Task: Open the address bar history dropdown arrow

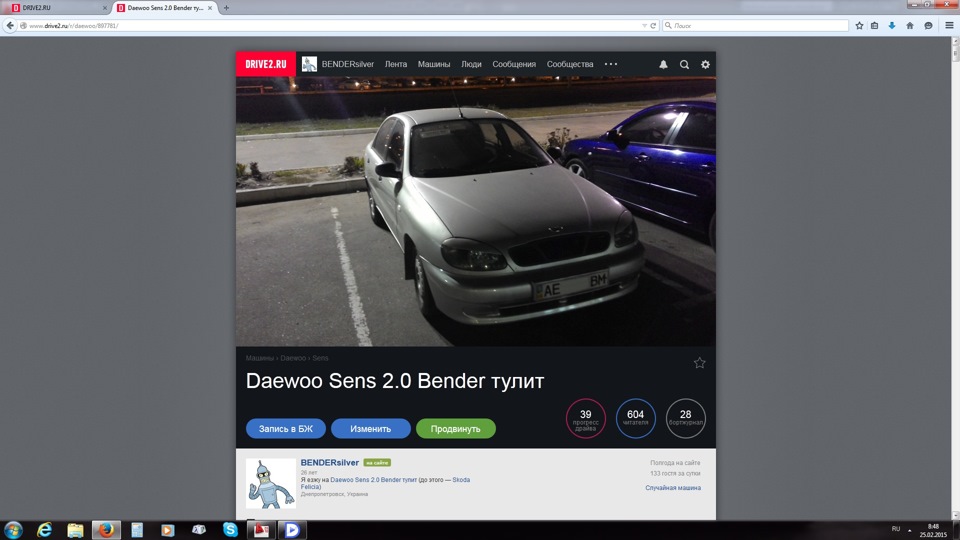Action: (644, 26)
